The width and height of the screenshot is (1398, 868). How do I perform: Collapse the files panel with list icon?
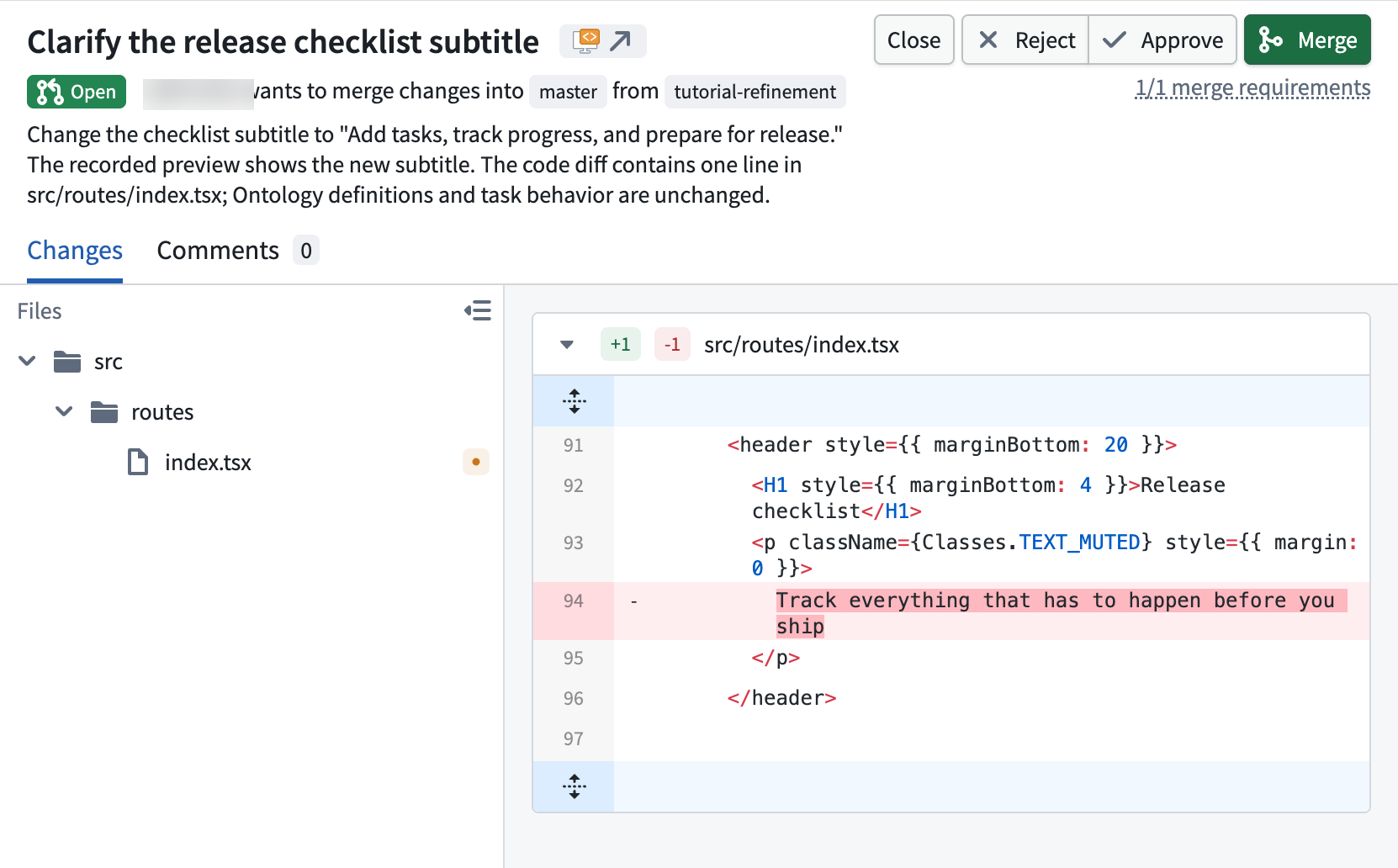(x=478, y=310)
